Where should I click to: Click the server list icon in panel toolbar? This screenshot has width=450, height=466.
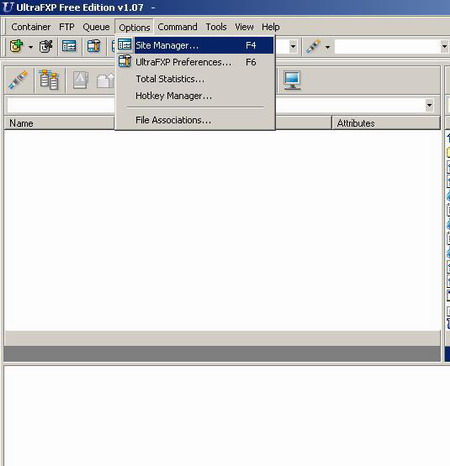(49, 80)
